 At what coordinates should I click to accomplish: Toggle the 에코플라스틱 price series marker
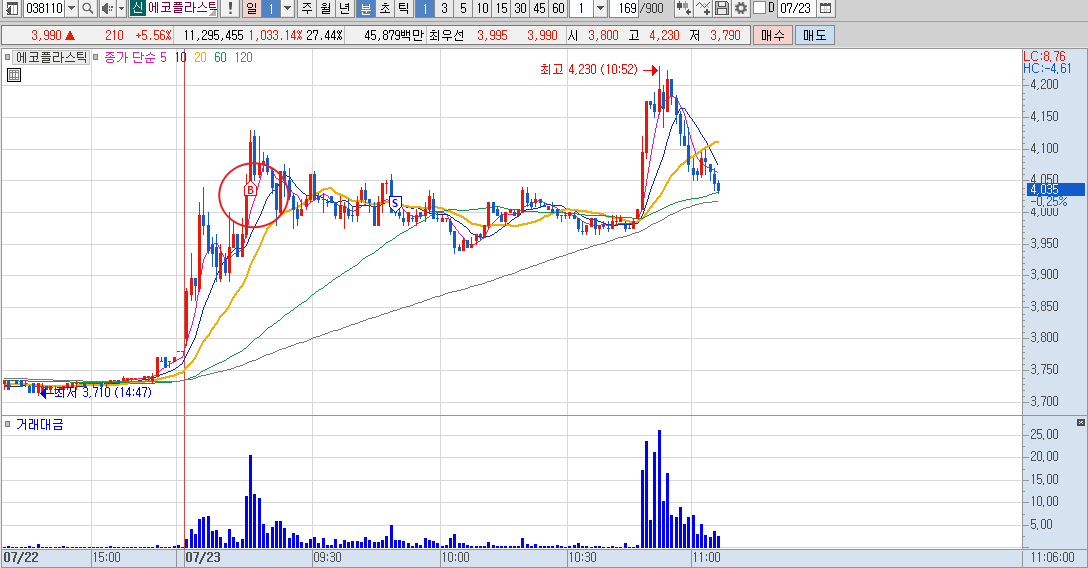tap(8, 58)
